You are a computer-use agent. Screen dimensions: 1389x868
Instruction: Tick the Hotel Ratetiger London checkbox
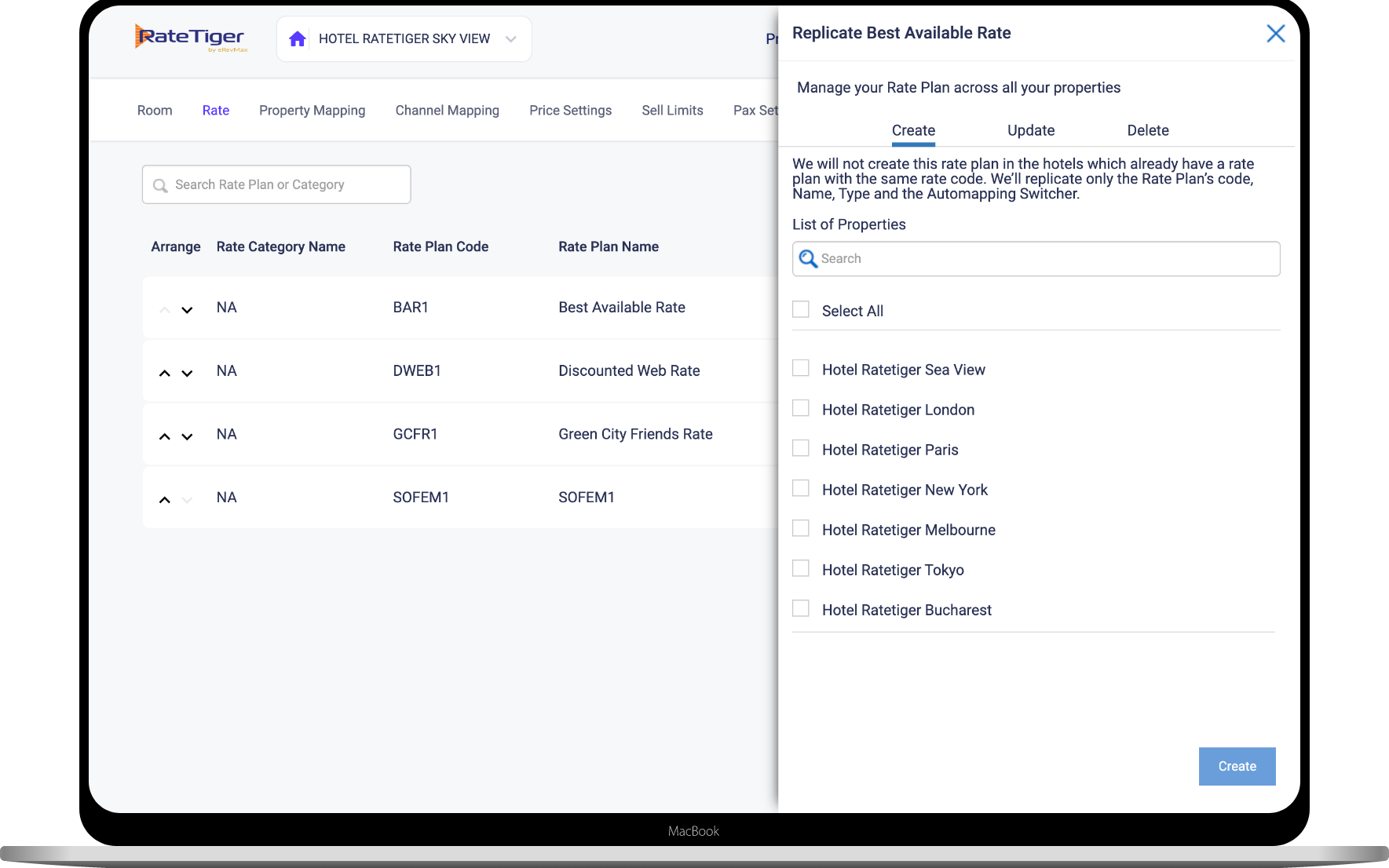tap(801, 408)
